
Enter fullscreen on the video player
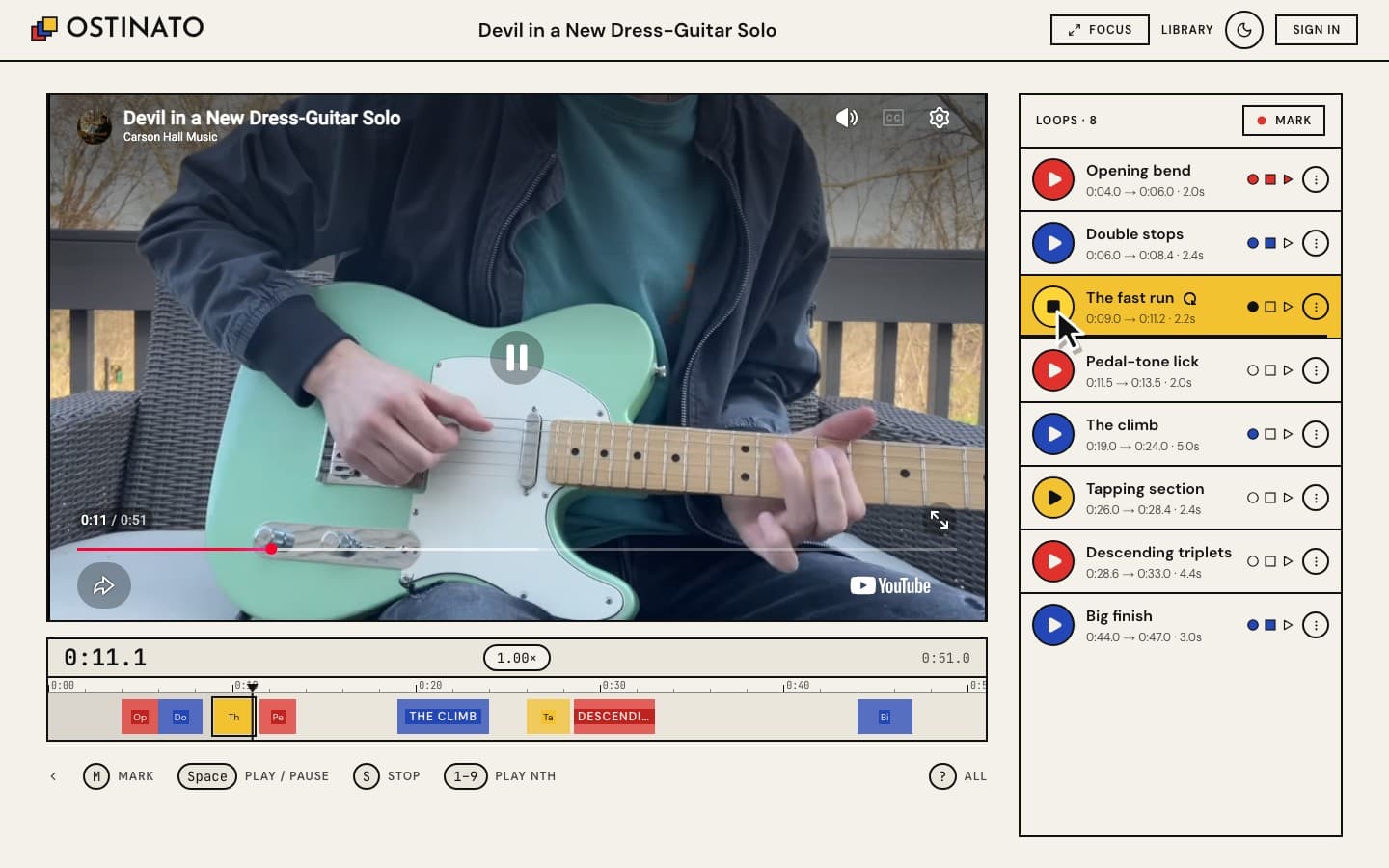coord(940,520)
